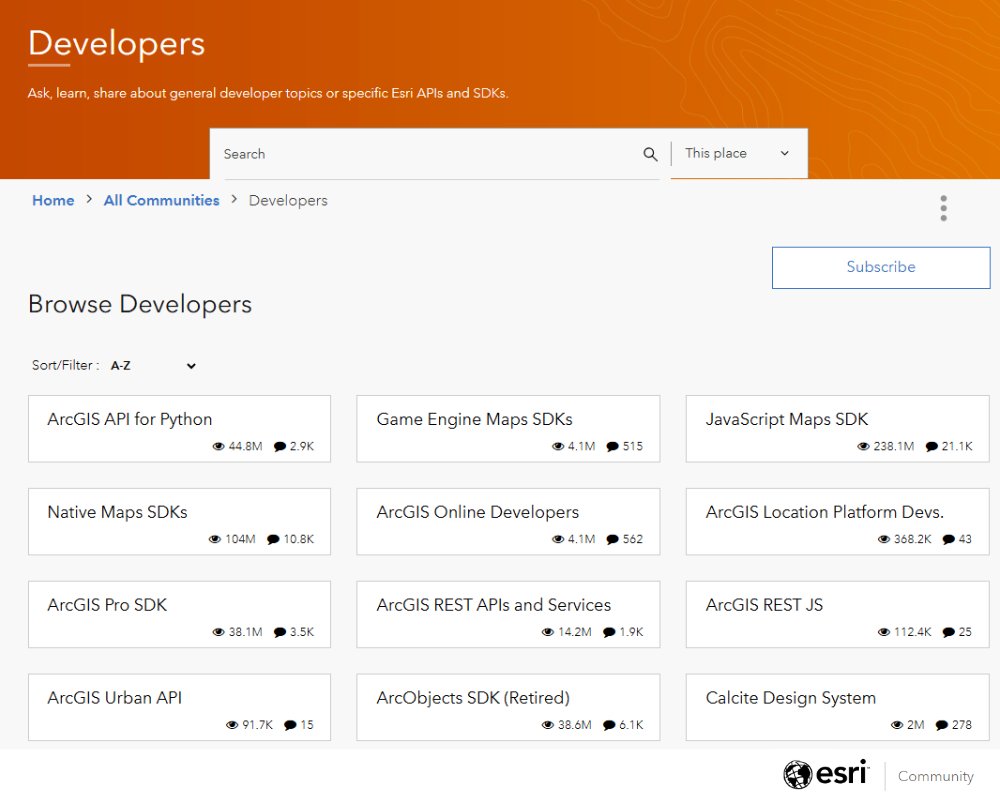1000x800 pixels.
Task: Click views eye icon on ArcGIS REST JS
Action: pyautogui.click(x=883, y=632)
